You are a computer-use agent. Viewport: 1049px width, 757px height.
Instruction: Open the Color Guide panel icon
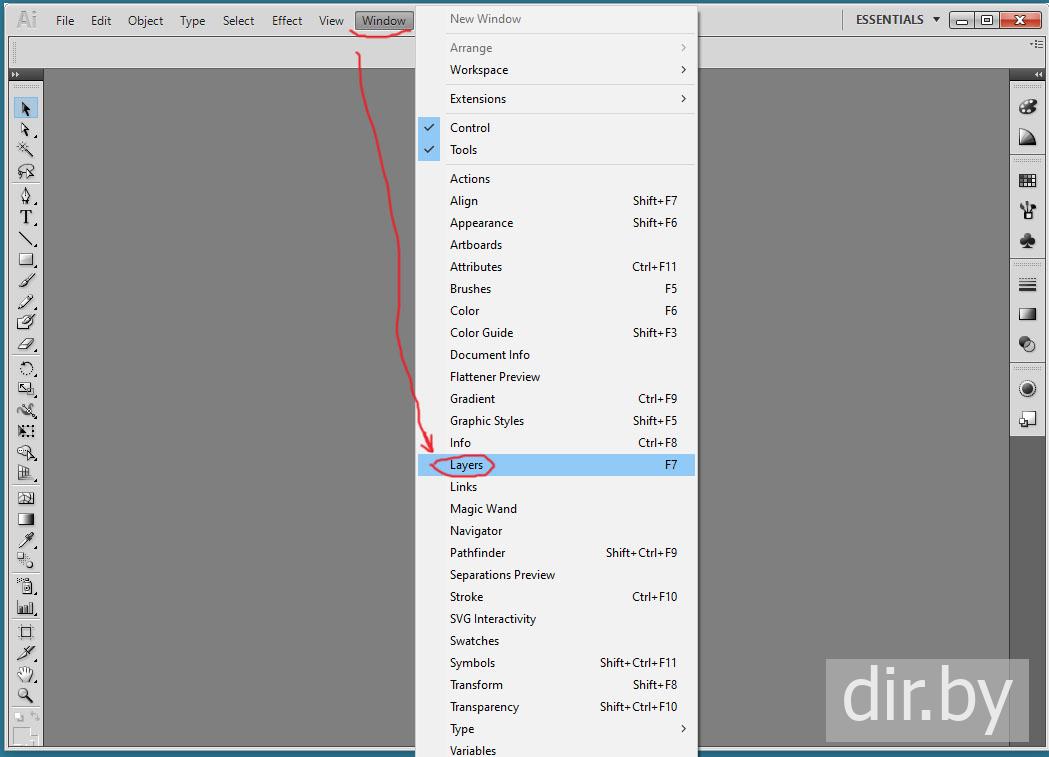pyautogui.click(x=1028, y=137)
